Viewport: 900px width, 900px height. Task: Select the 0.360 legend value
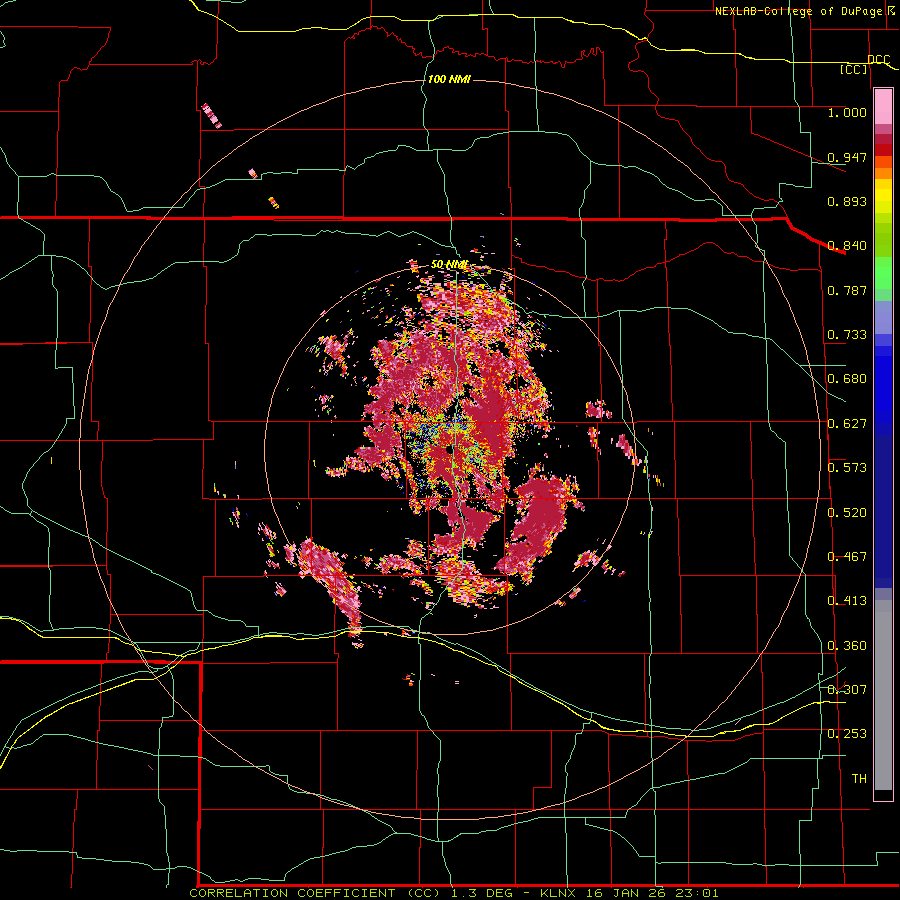coord(847,646)
